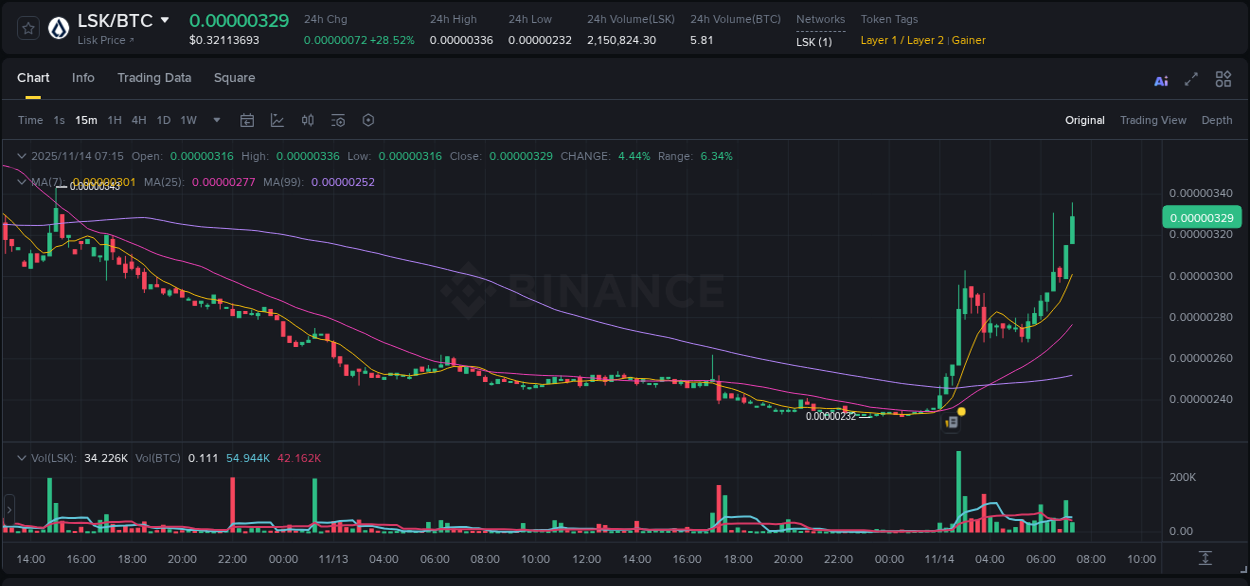Screen dimensions: 1250x586
Task: Open the date range calendar picker
Action: coord(247,120)
